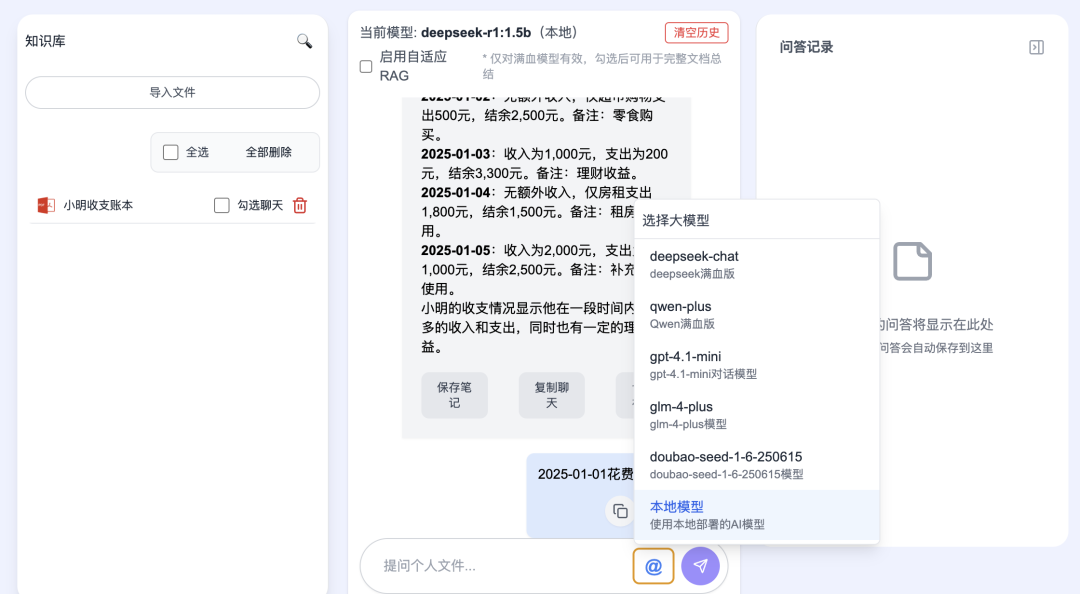
Task: Check the 全选 checkbox
Action: tap(171, 152)
